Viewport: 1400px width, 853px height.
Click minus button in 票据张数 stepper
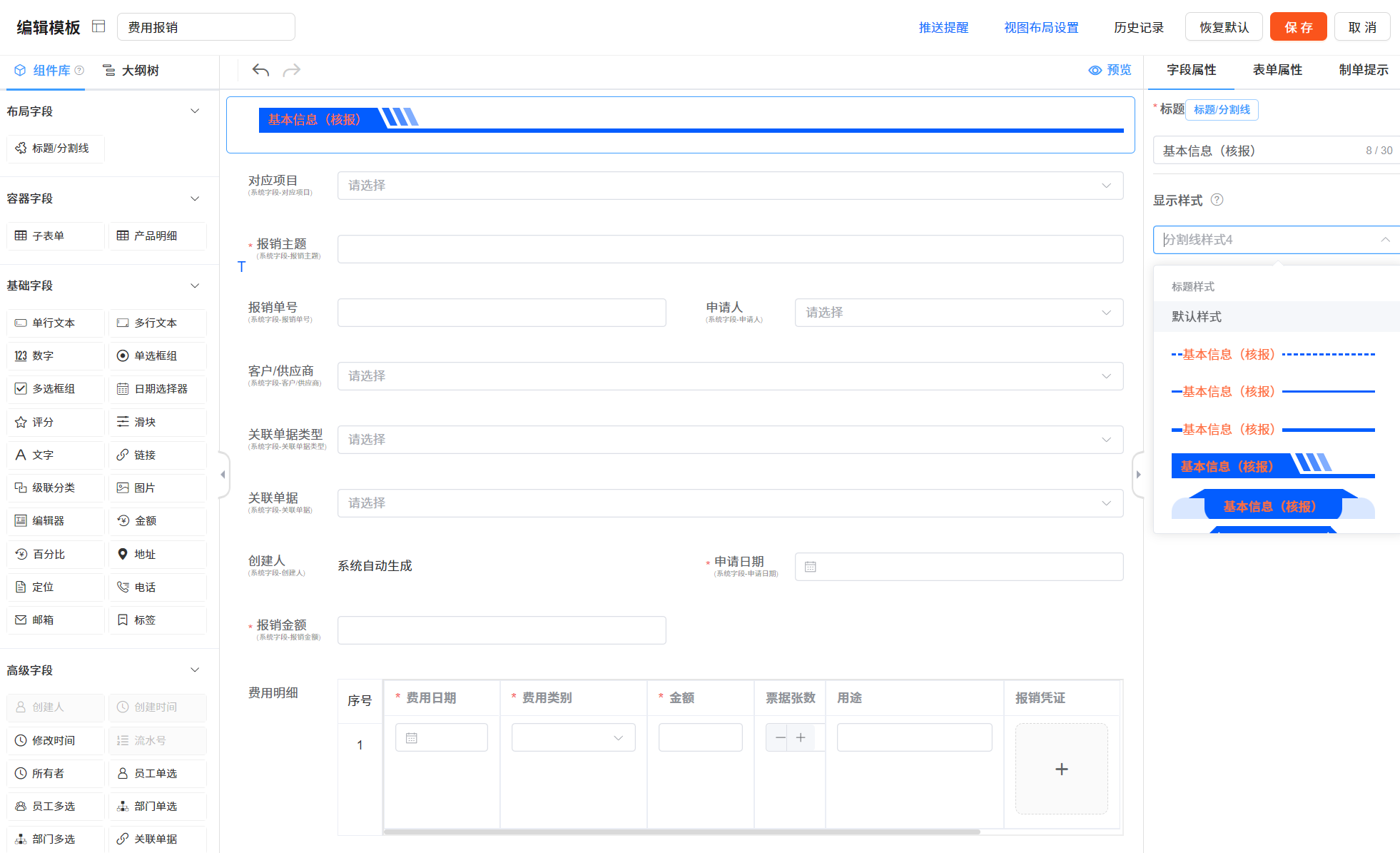coord(780,737)
